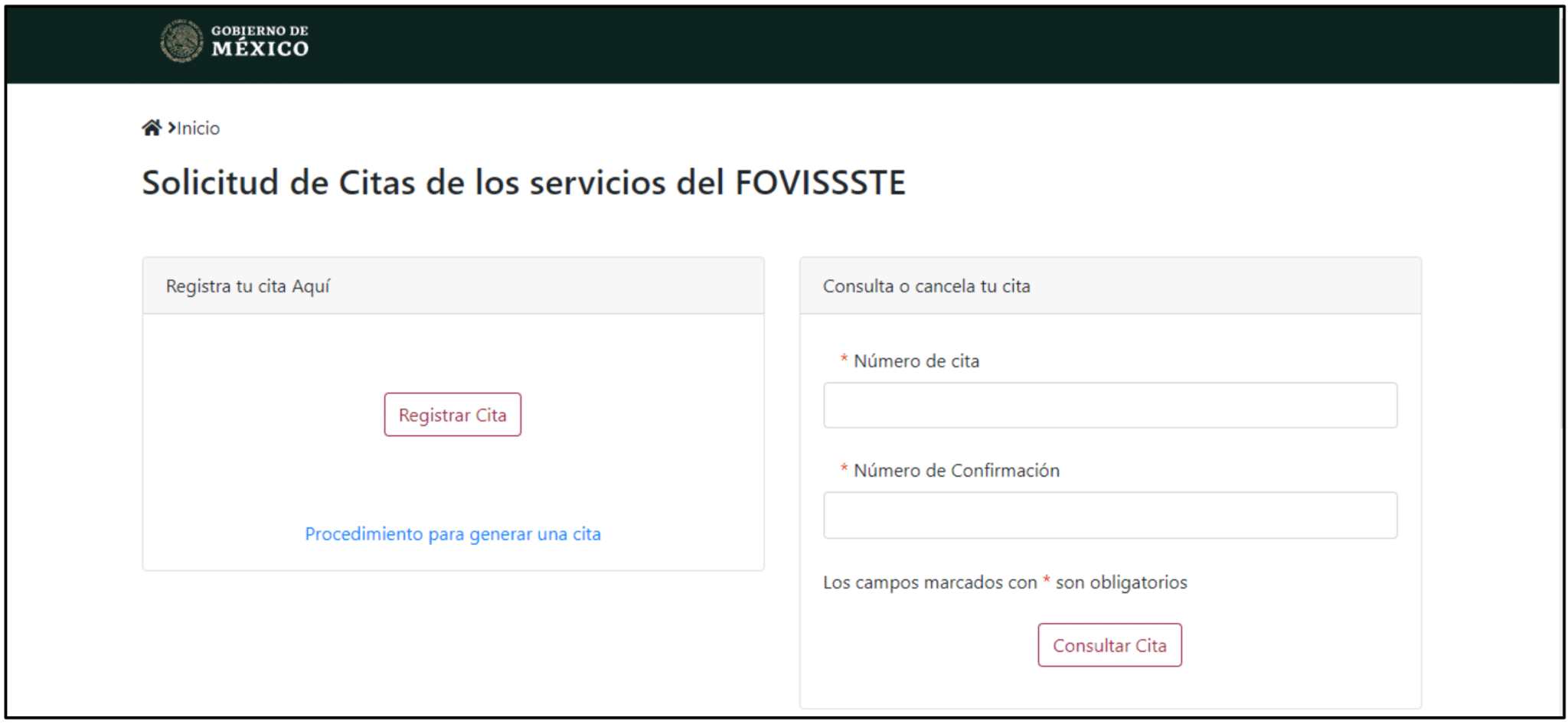Click the campos obligatorios note text
1568x724 pixels.
[x=1005, y=582]
